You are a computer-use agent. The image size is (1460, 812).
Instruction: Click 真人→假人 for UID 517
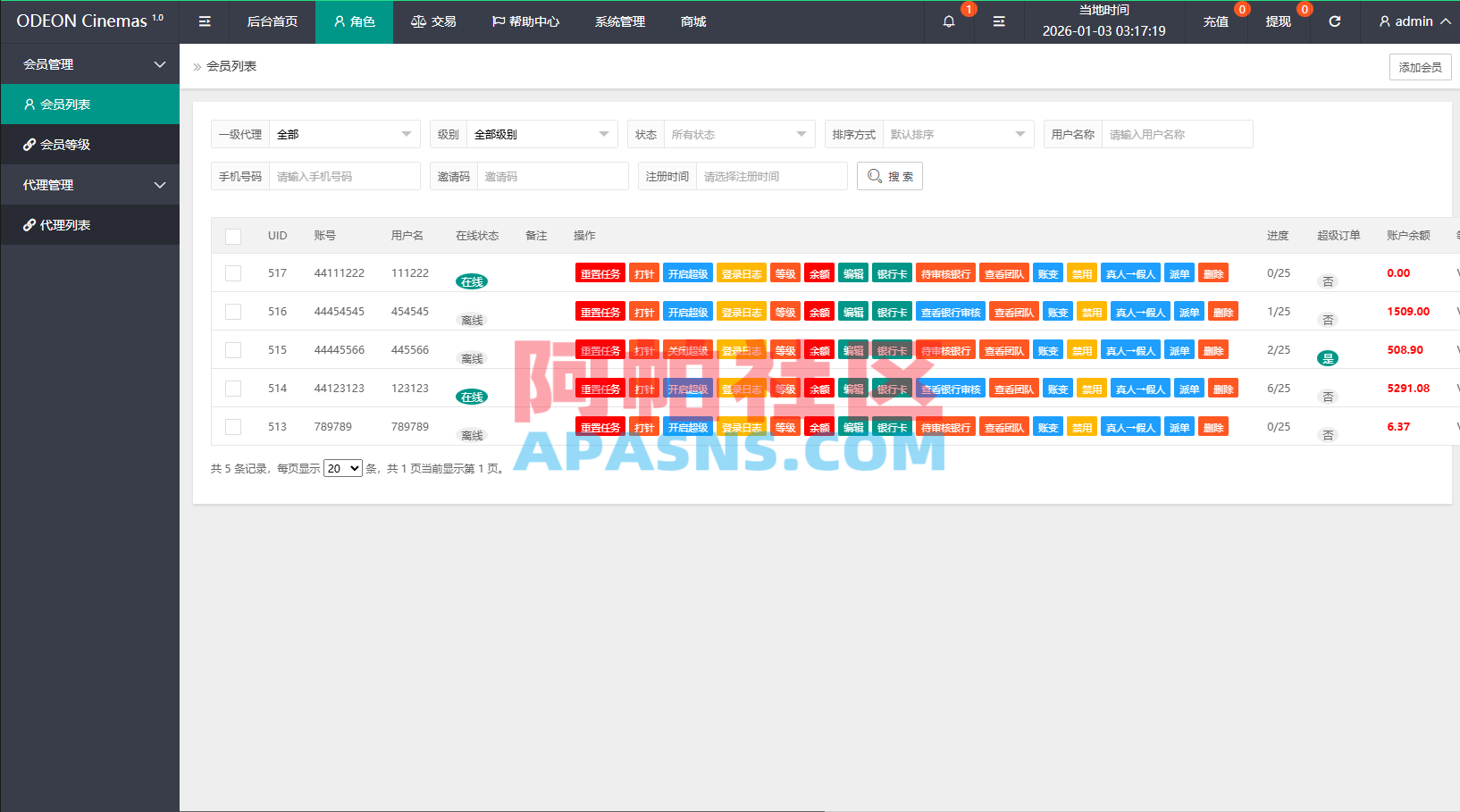[x=1130, y=273]
